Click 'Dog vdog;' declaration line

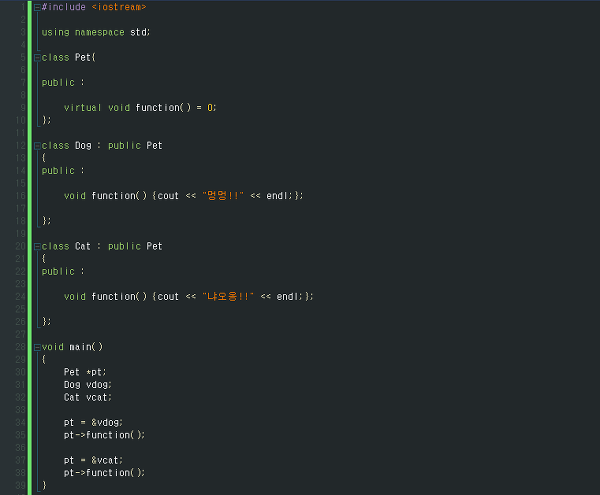(x=88, y=384)
